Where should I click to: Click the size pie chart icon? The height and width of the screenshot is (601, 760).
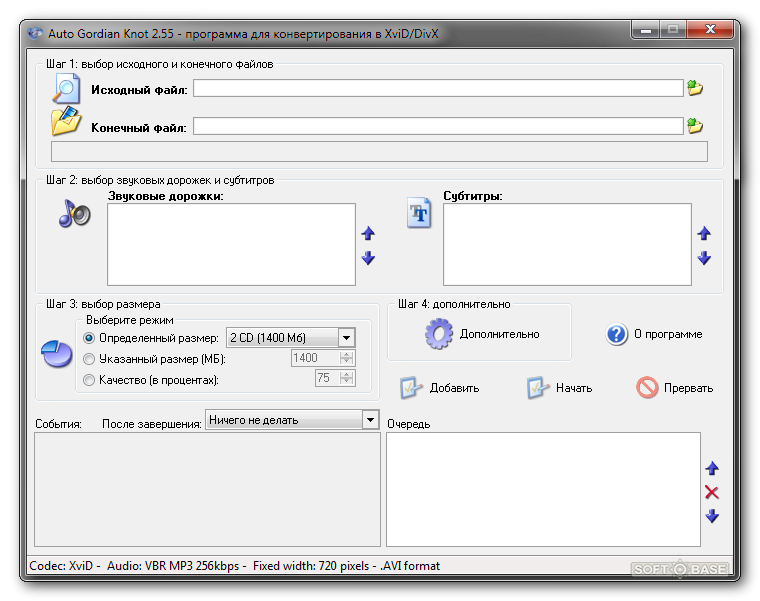[57, 354]
